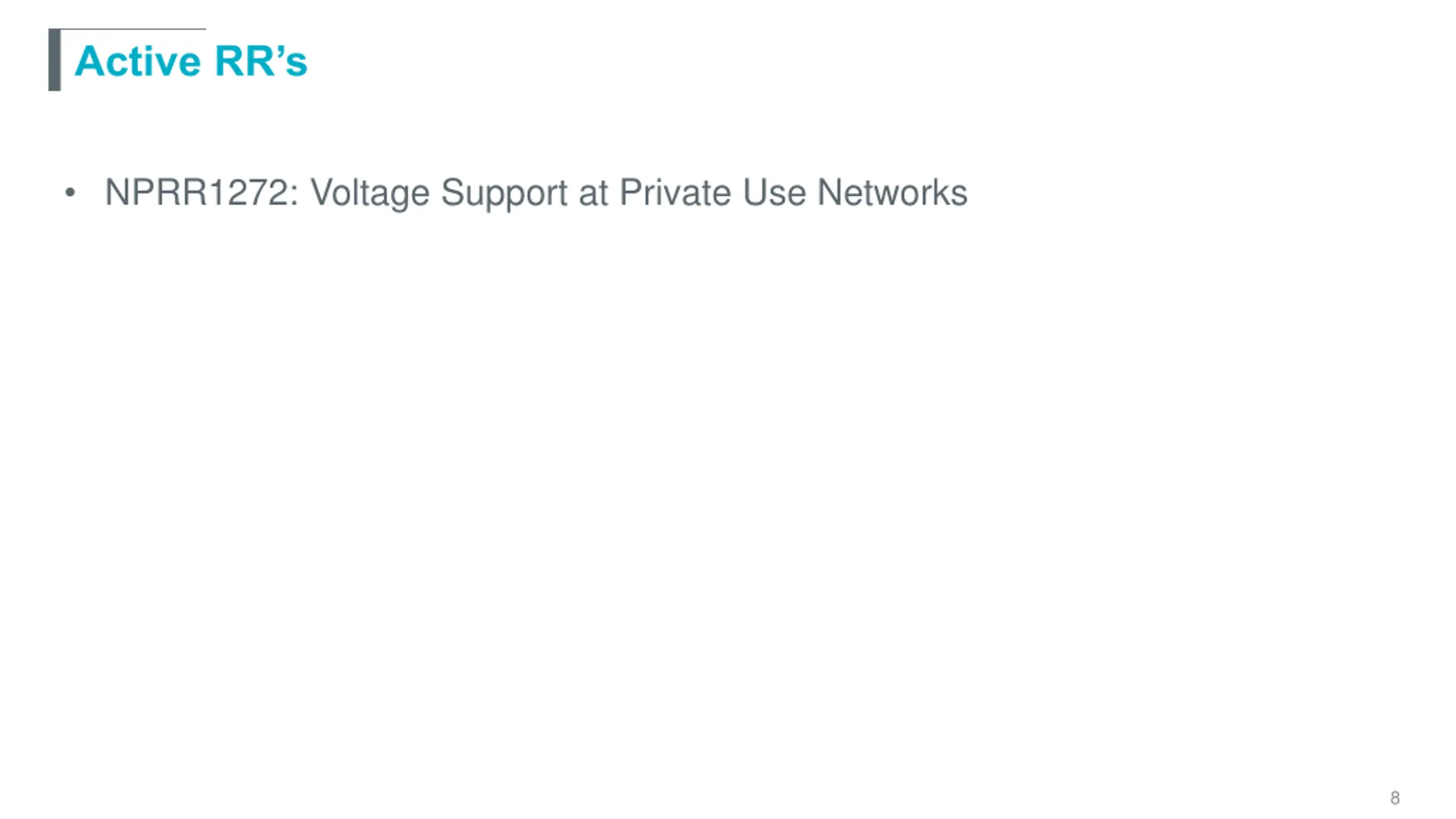
Task: Click the capital "A" in Active
Action: [90, 61]
